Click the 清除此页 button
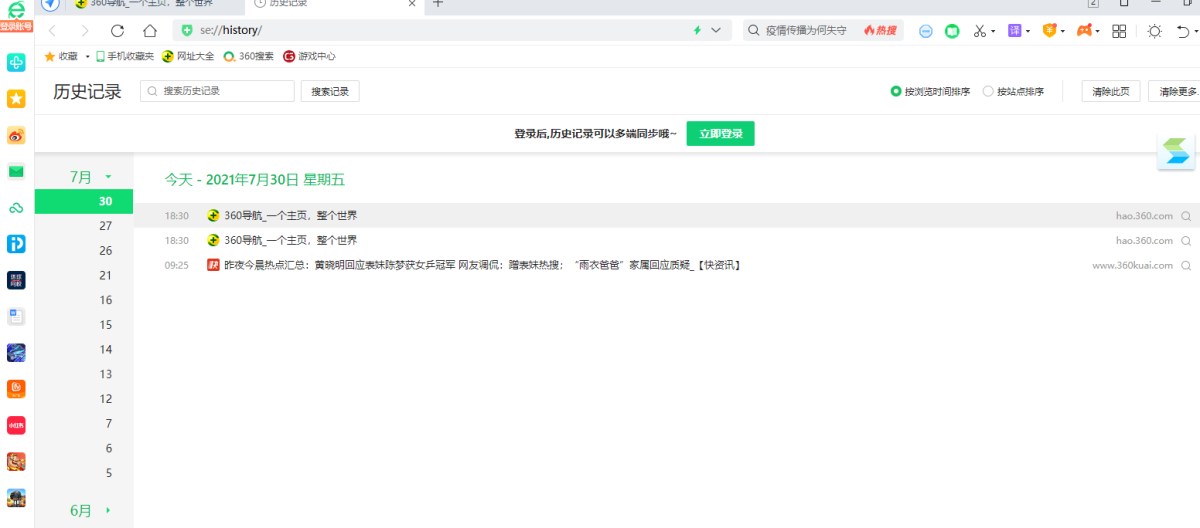 pos(1110,92)
